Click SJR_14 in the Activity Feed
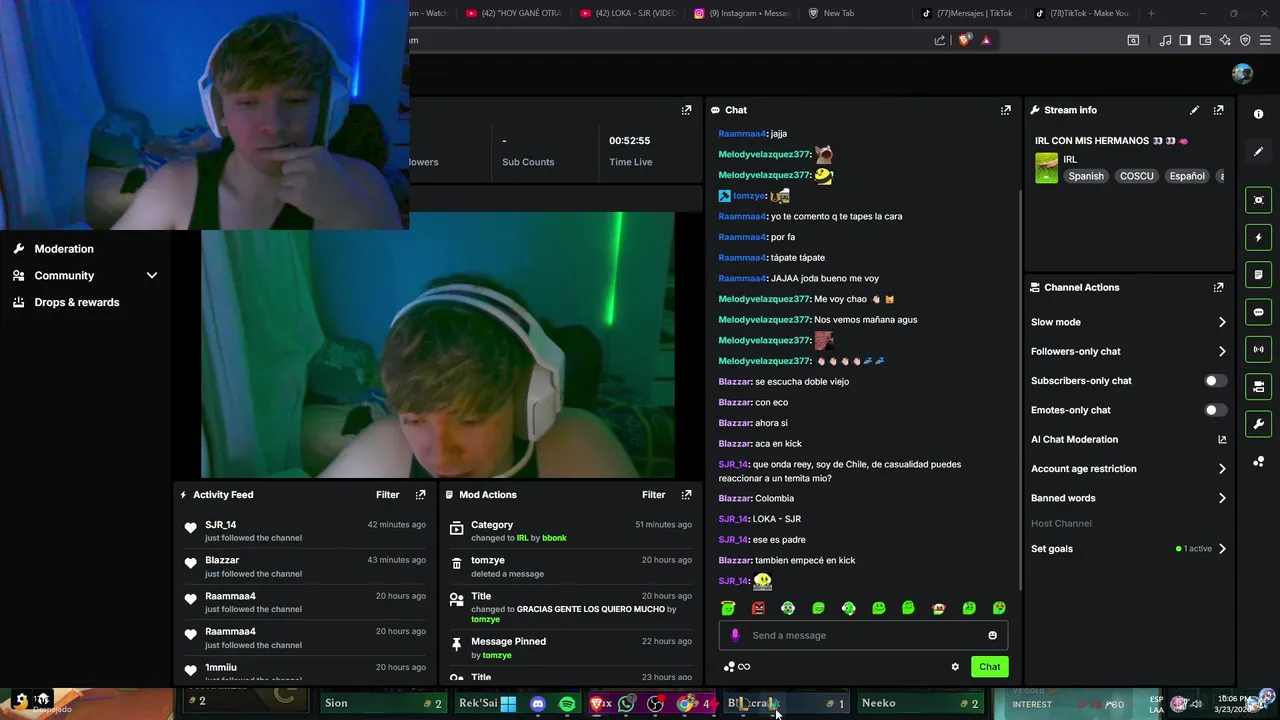This screenshot has width=1280, height=720. pos(221,525)
